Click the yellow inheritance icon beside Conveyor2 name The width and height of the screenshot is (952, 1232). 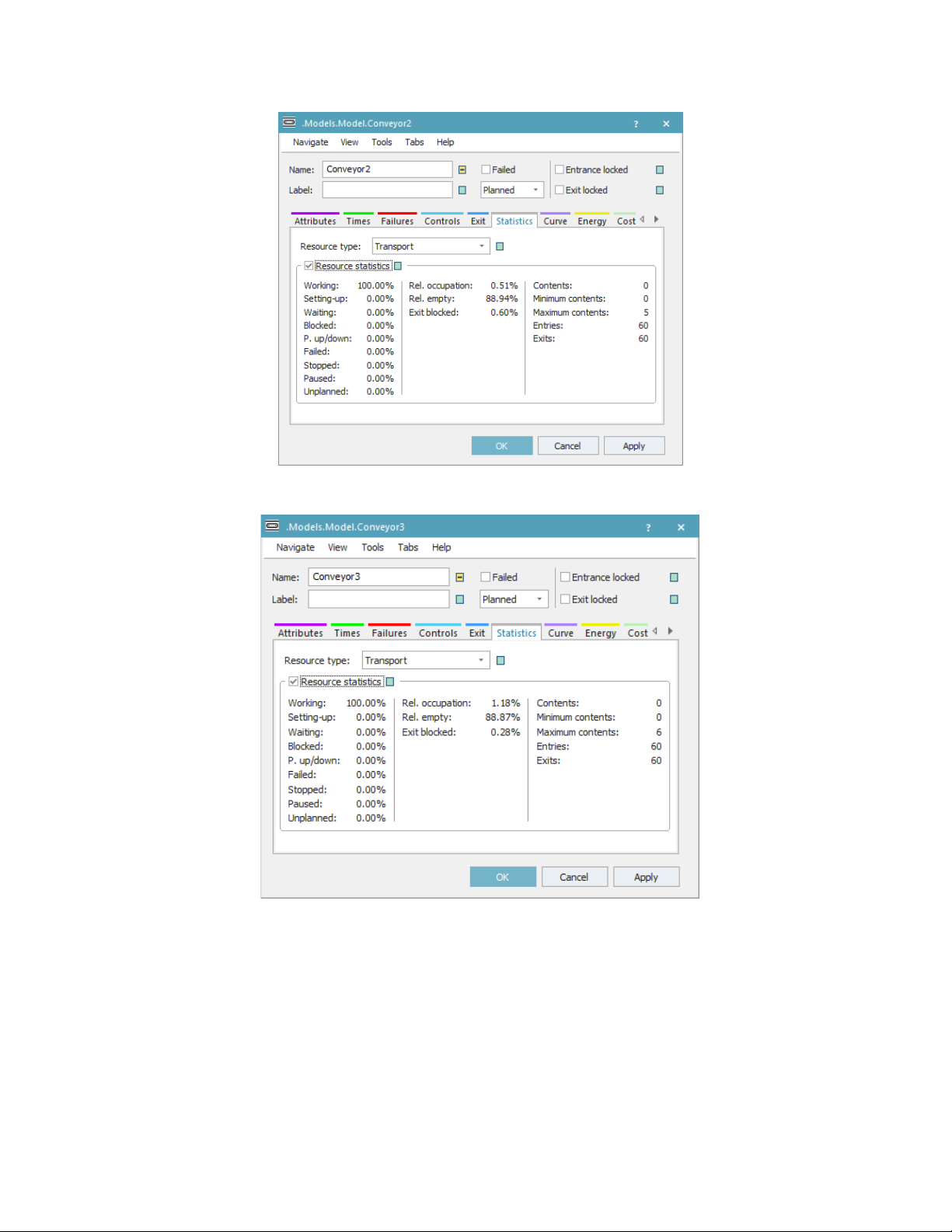click(x=462, y=170)
